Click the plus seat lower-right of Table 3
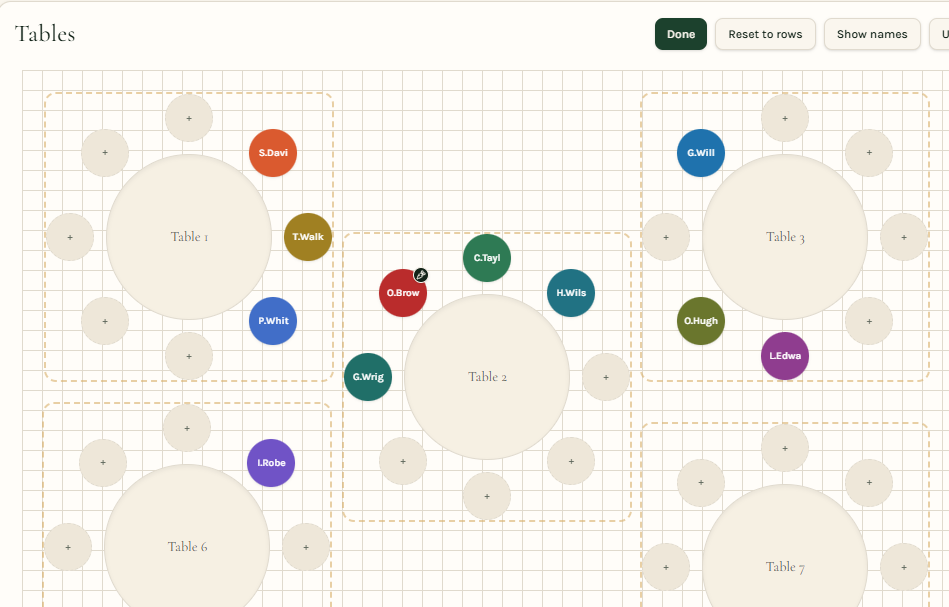Image resolution: width=949 pixels, height=607 pixels. 869,321
